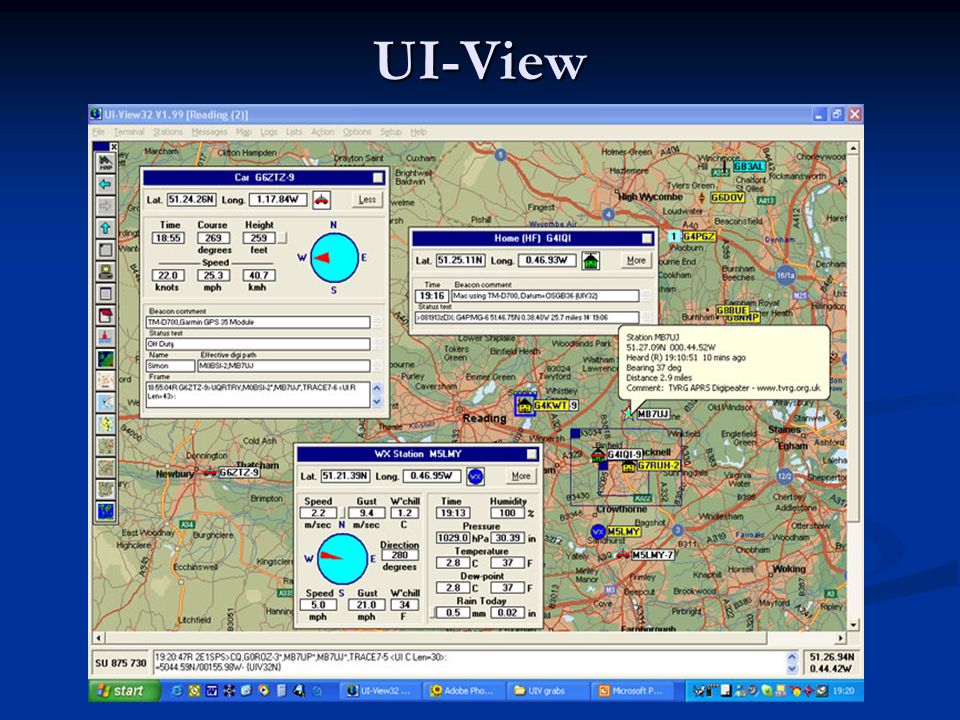The height and width of the screenshot is (720, 960).
Task: Click the M5LMY-7 car station on map
Action: 623,555
